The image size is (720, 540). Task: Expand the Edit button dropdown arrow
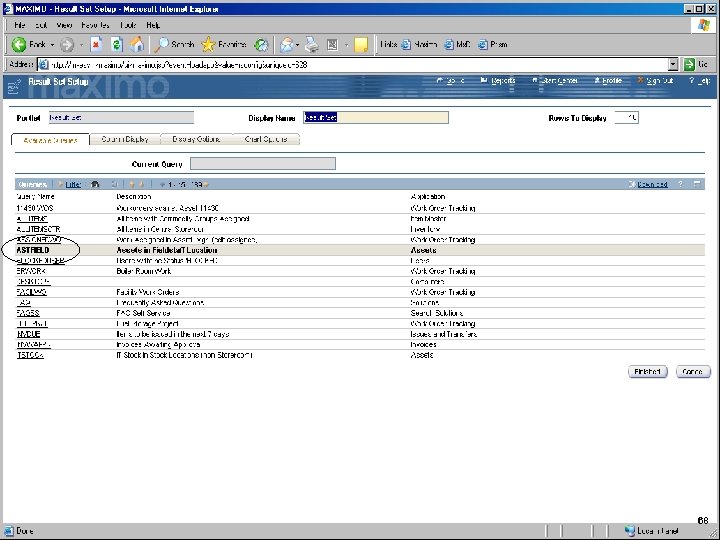(346, 45)
